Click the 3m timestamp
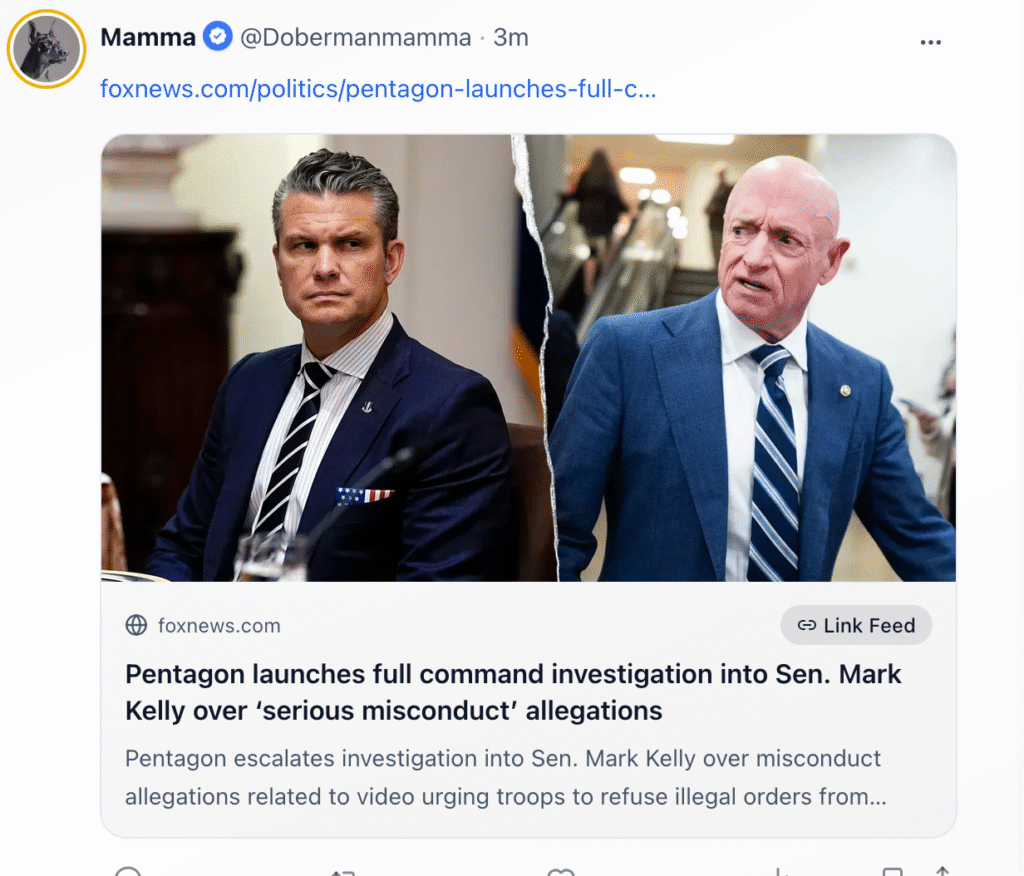The height and width of the screenshot is (876, 1024). [511, 38]
